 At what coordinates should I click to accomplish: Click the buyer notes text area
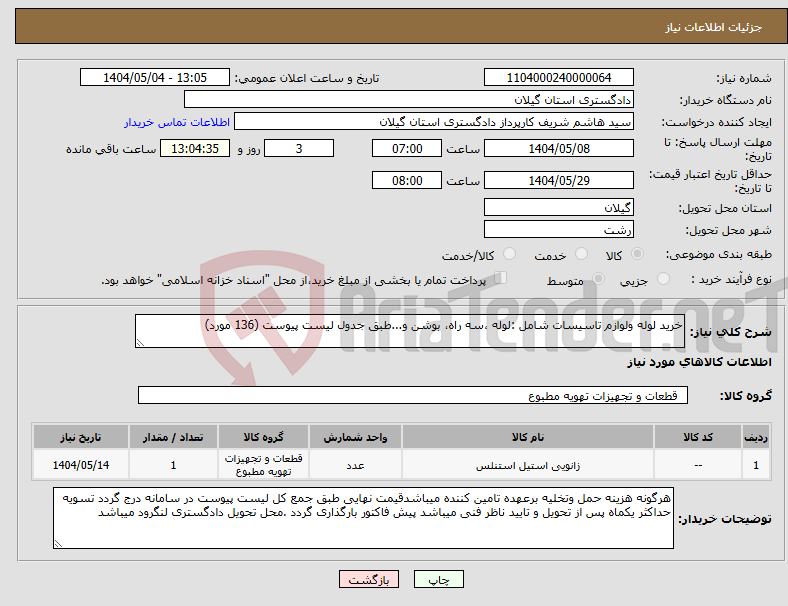(363, 518)
